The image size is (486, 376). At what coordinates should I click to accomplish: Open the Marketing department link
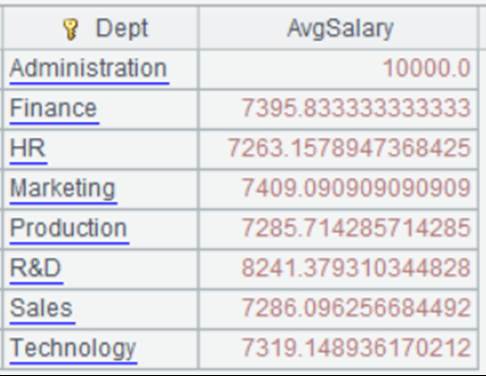click(x=63, y=189)
